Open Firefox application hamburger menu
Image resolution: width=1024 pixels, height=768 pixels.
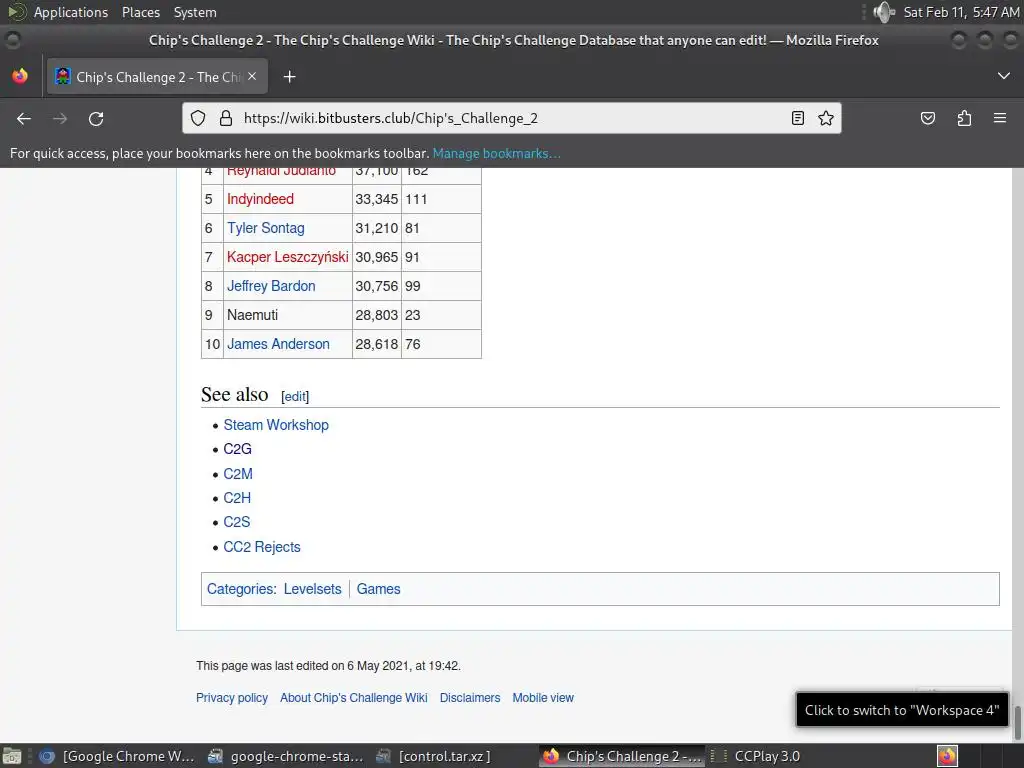coord(1000,118)
